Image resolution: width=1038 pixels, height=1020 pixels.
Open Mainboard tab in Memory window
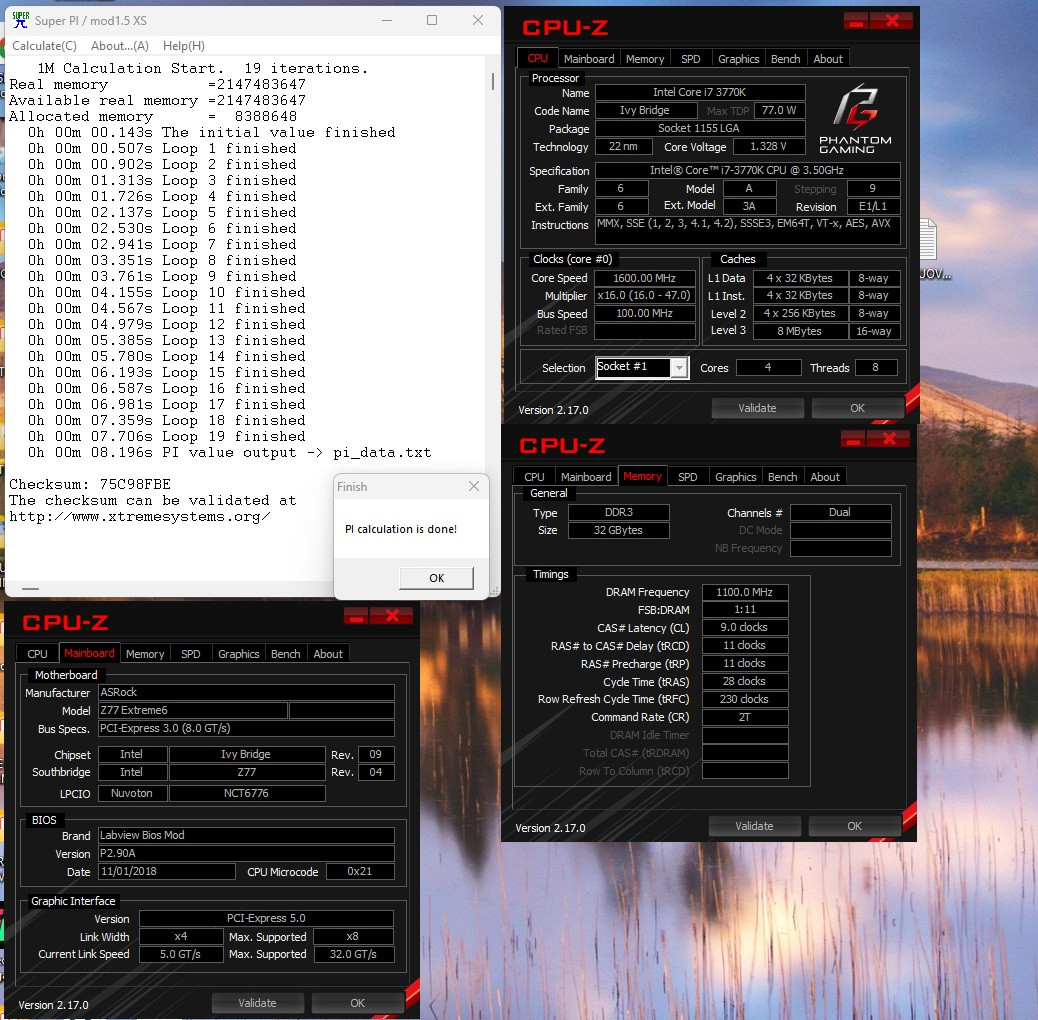pyautogui.click(x=586, y=477)
